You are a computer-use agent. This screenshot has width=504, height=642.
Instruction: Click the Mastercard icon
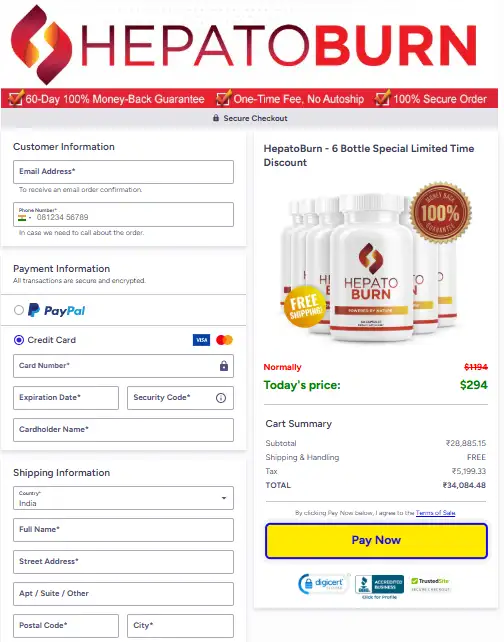tap(224, 340)
